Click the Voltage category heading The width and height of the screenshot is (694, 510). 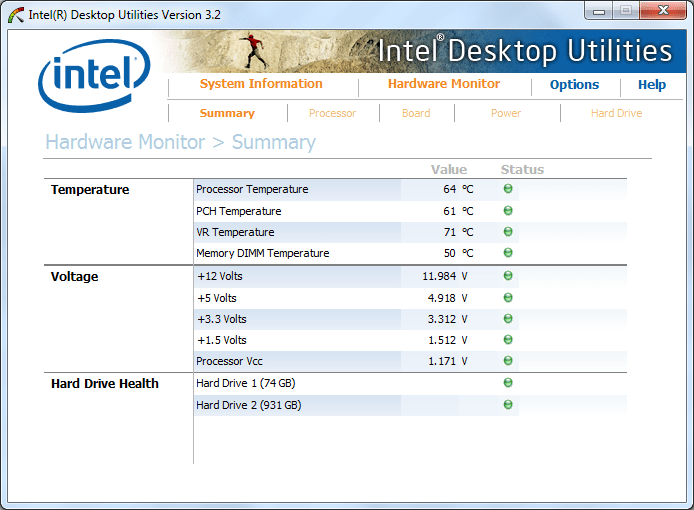point(74,277)
